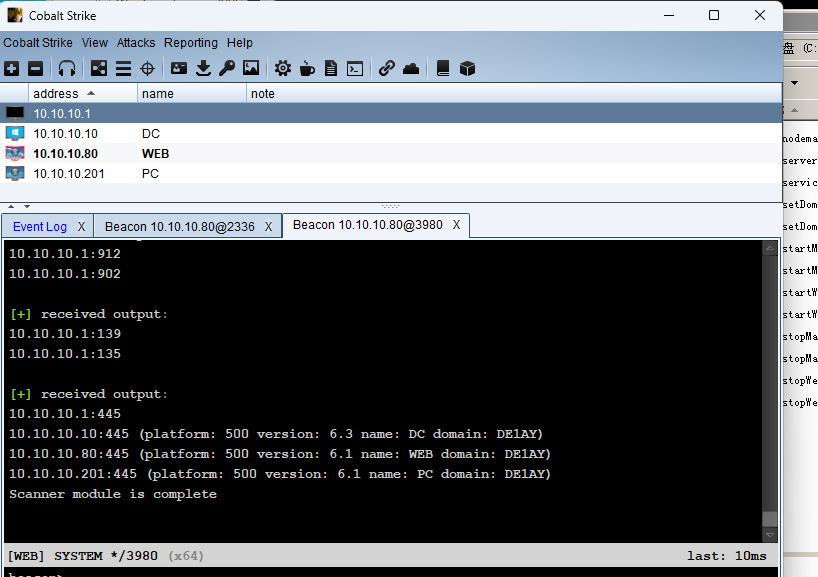Close the Event Log tab
This screenshot has width=818, height=577.
pyautogui.click(x=81, y=226)
